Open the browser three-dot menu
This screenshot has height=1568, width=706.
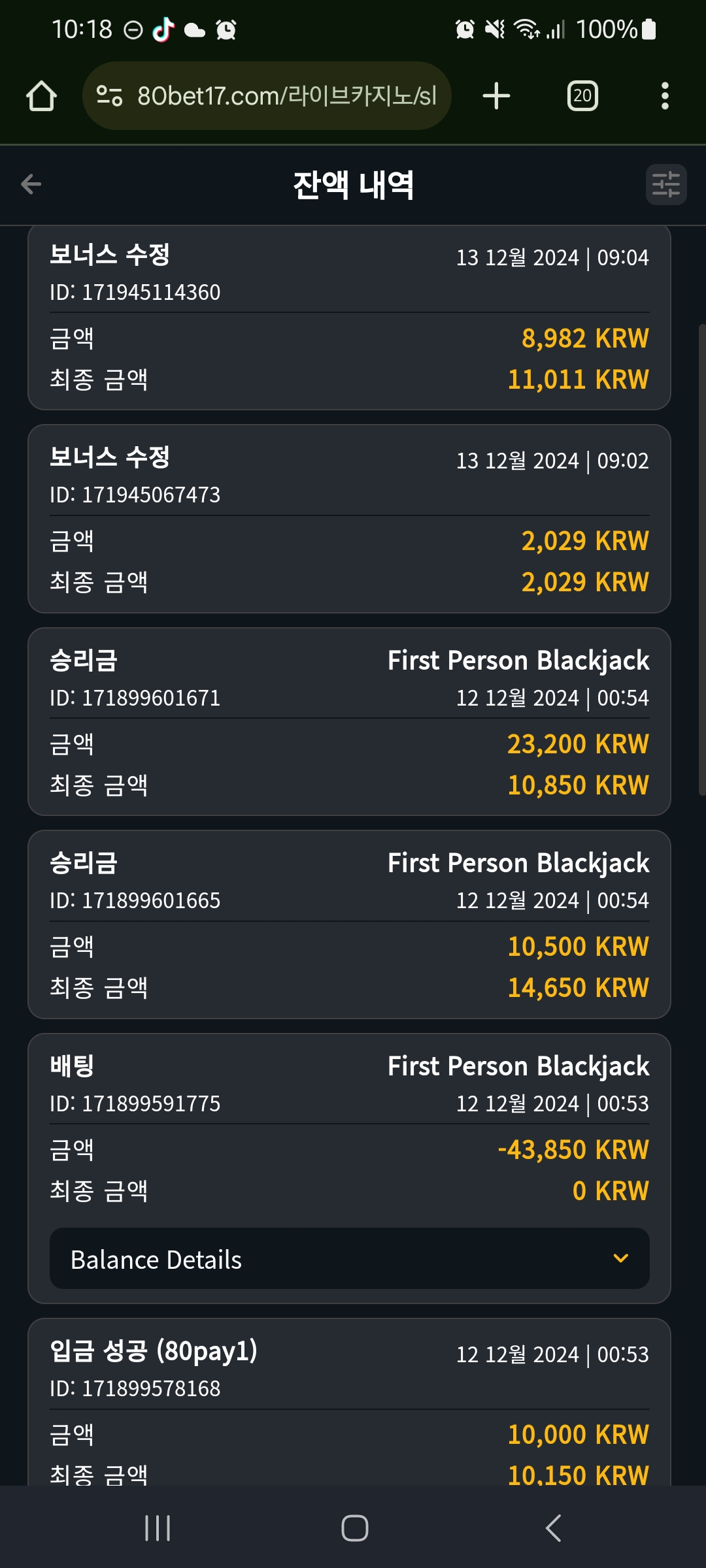click(665, 96)
